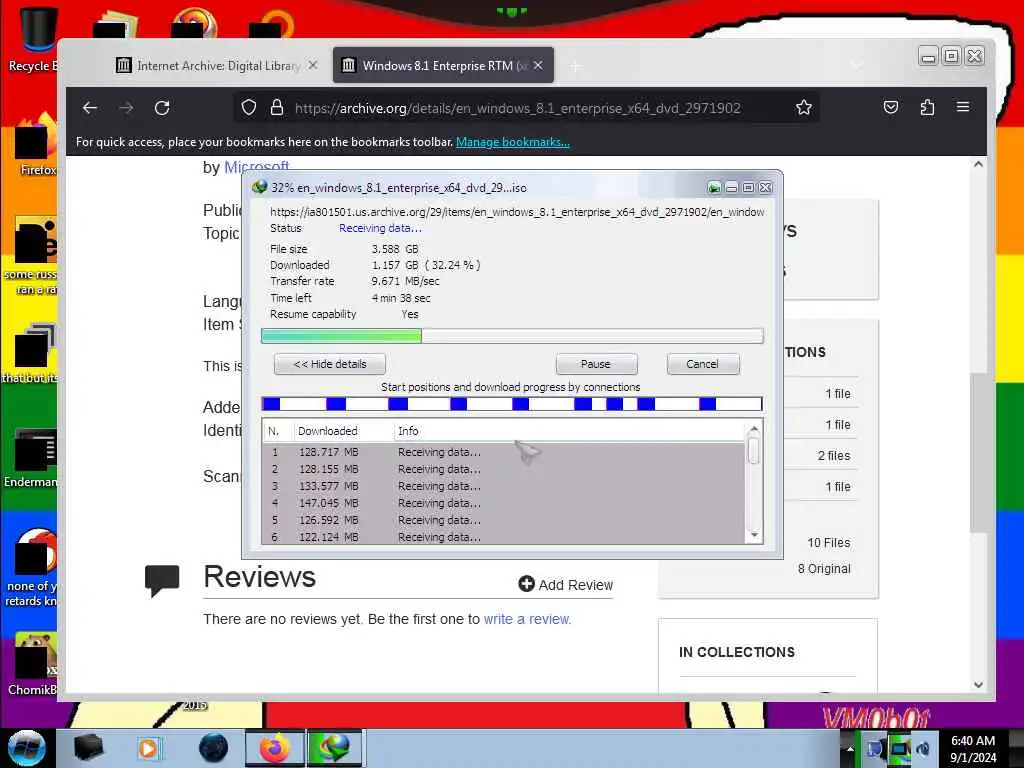Open the dark globe taskbar icon
The width and height of the screenshot is (1024, 768).
tap(214, 748)
